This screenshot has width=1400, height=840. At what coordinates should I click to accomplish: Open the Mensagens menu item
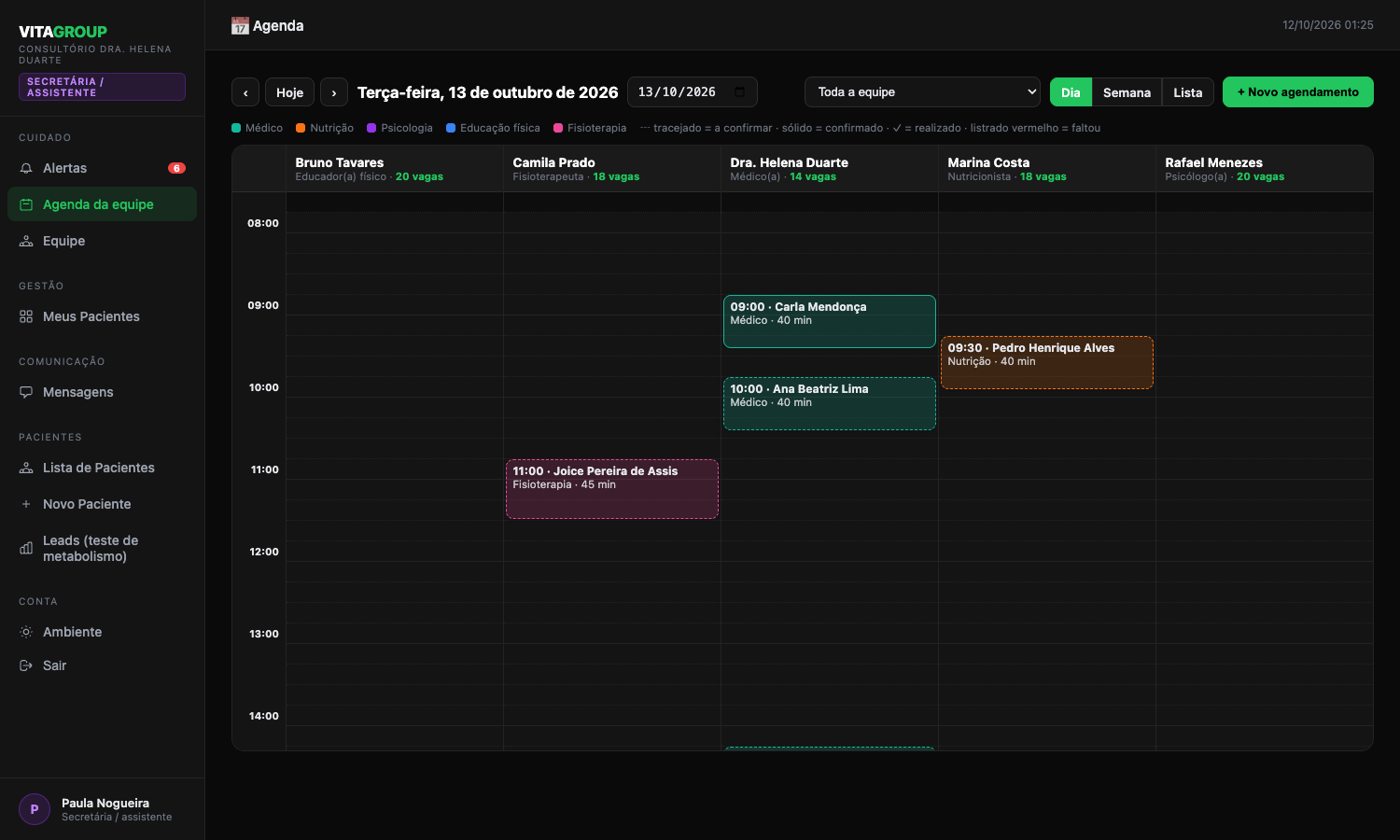102,392
